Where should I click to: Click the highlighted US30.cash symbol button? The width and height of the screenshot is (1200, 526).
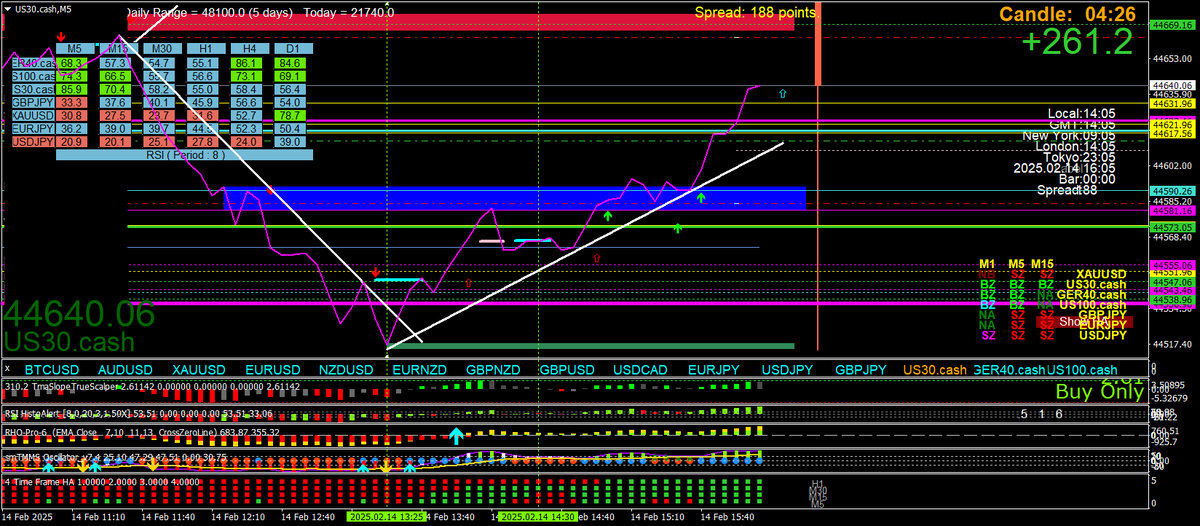(935, 370)
